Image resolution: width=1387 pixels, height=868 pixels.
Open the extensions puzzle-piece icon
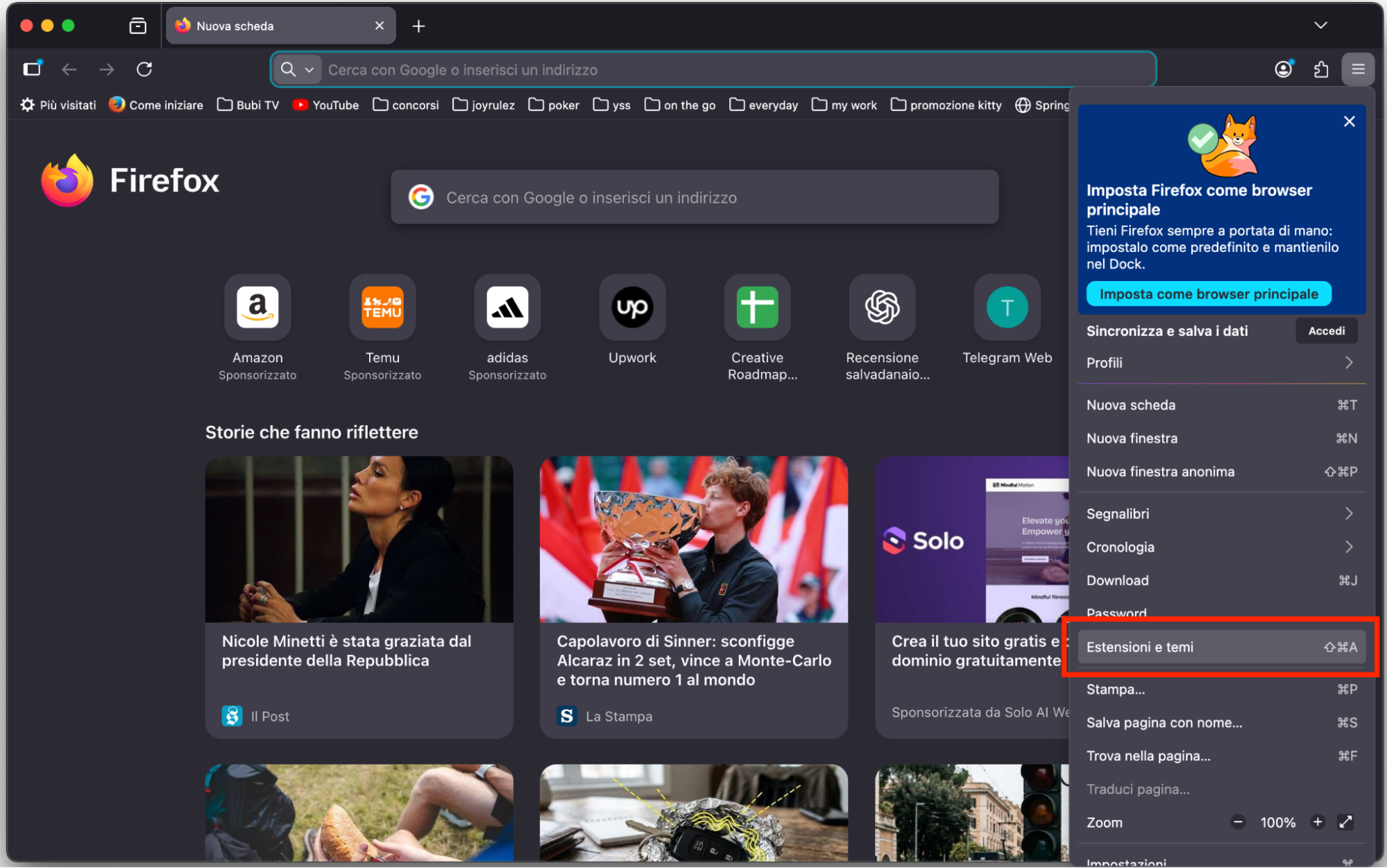coord(1321,69)
